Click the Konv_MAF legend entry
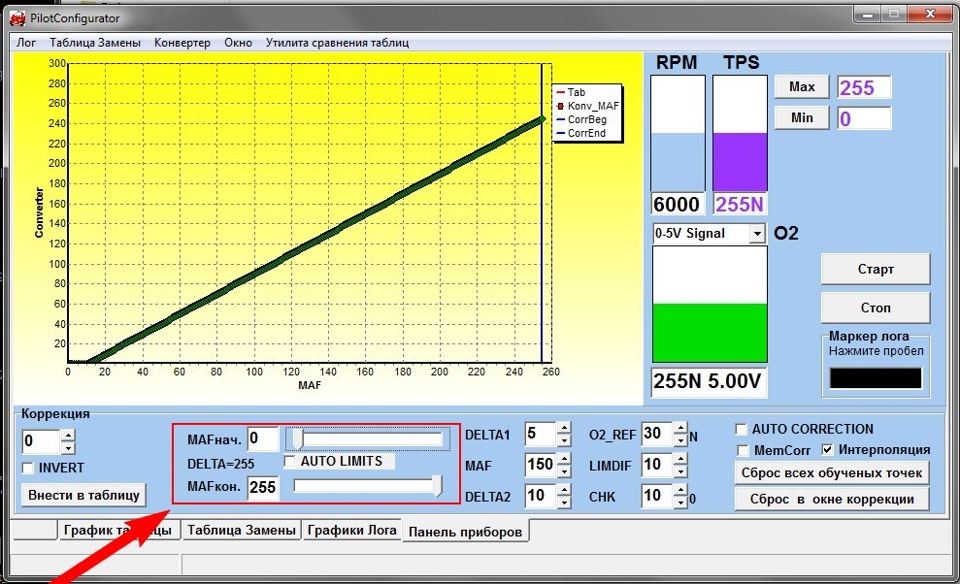 click(x=588, y=106)
